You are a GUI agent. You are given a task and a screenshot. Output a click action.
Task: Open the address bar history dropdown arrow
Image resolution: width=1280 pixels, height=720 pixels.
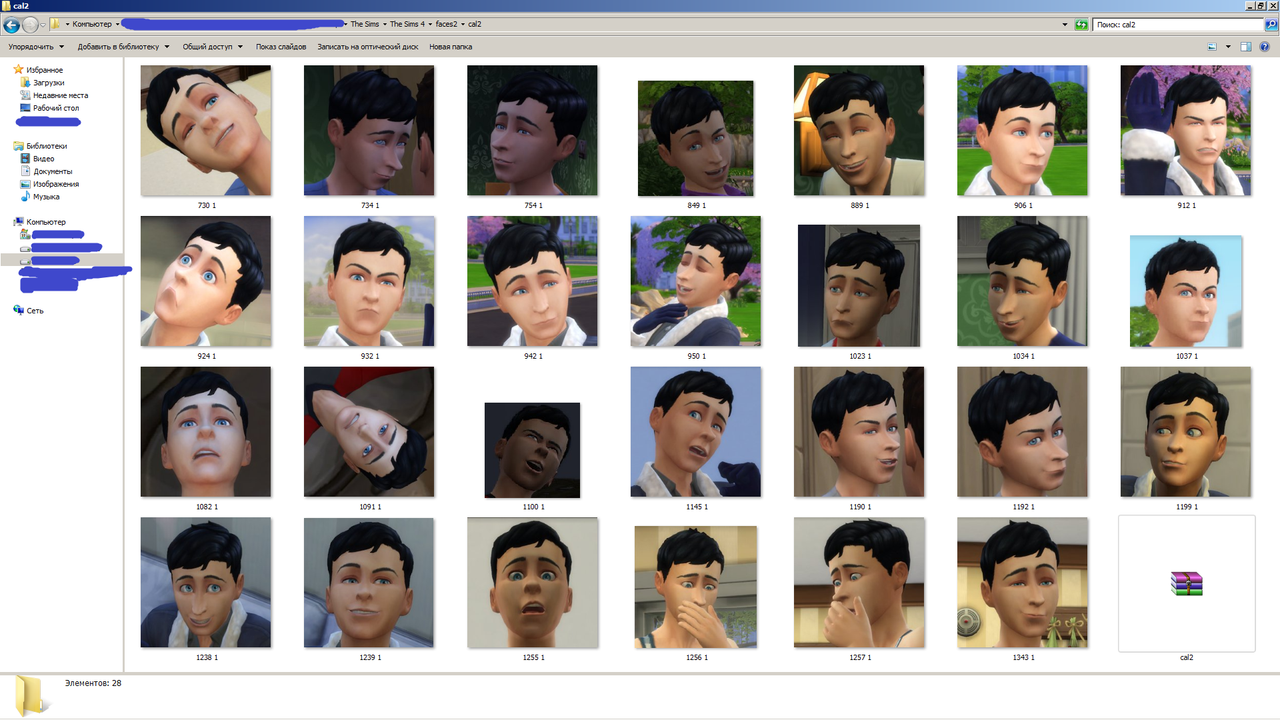click(x=1064, y=24)
